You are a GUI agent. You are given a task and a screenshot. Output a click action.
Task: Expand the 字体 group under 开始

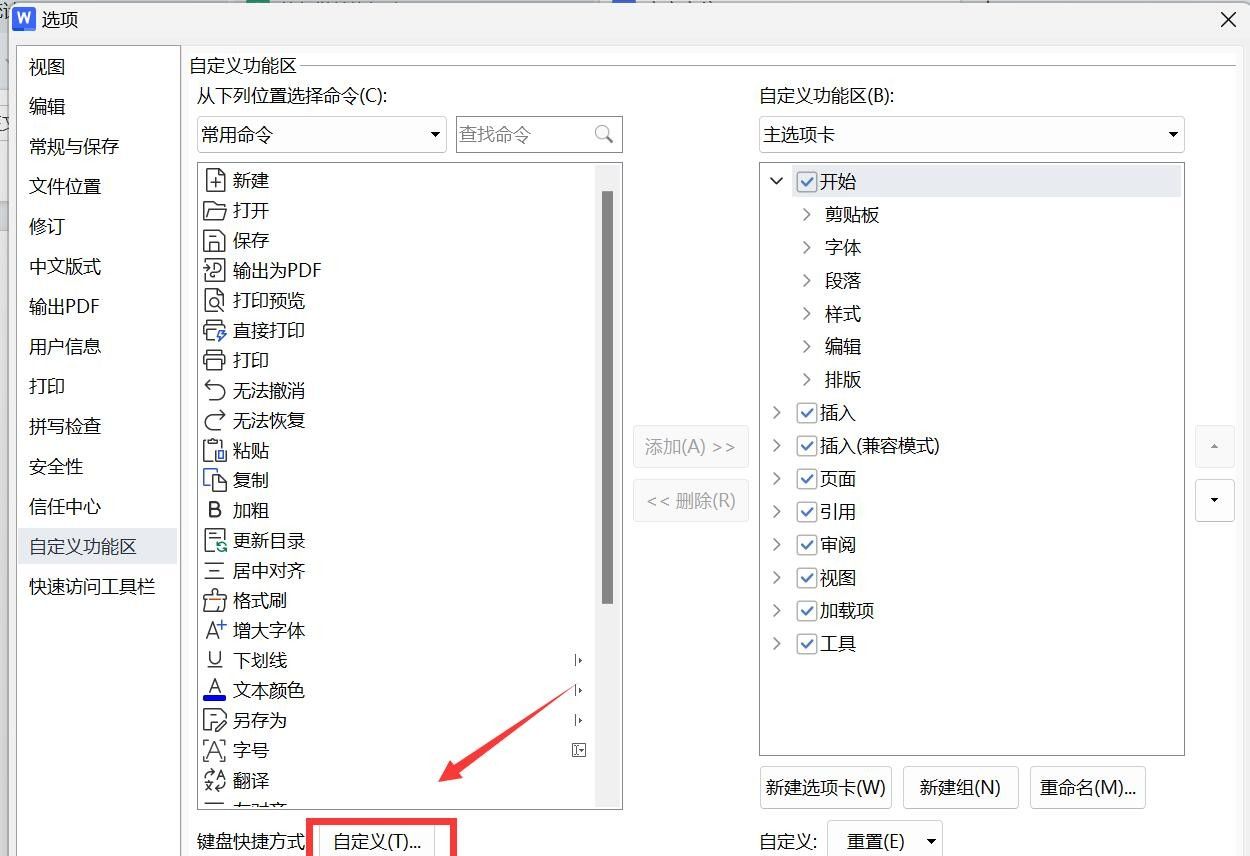pos(808,247)
